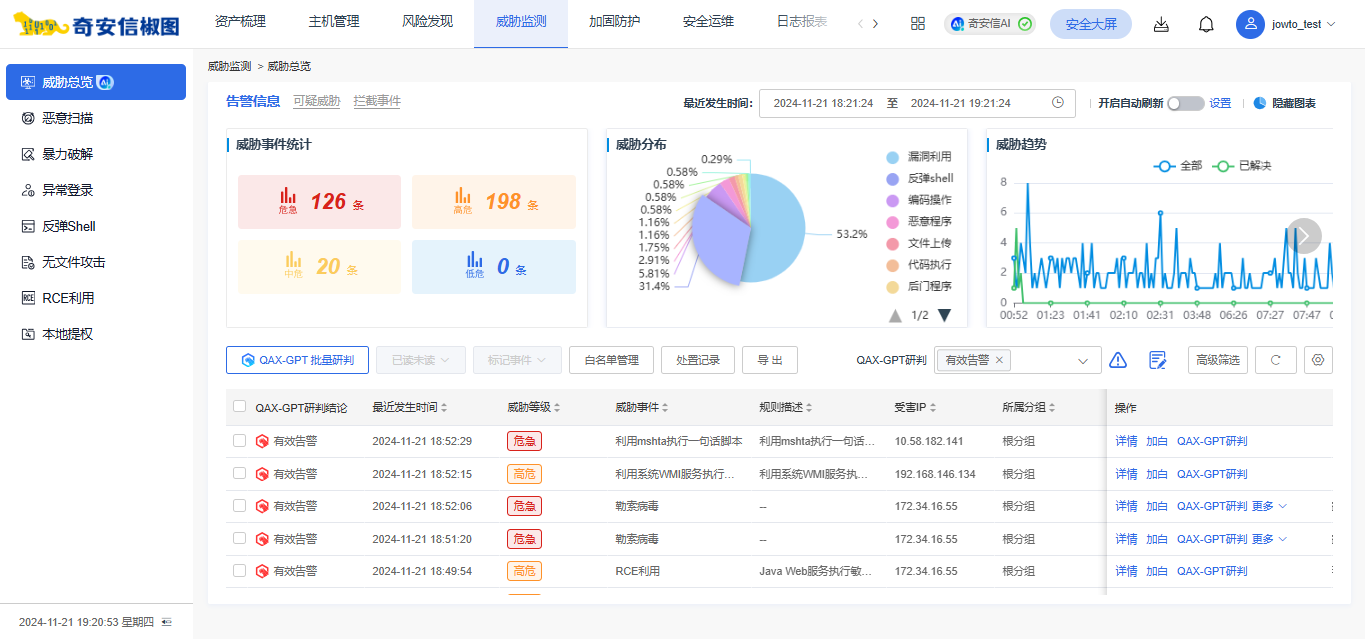
Task: Open the note/edit icon next to the warning icon
Action: 1157,359
